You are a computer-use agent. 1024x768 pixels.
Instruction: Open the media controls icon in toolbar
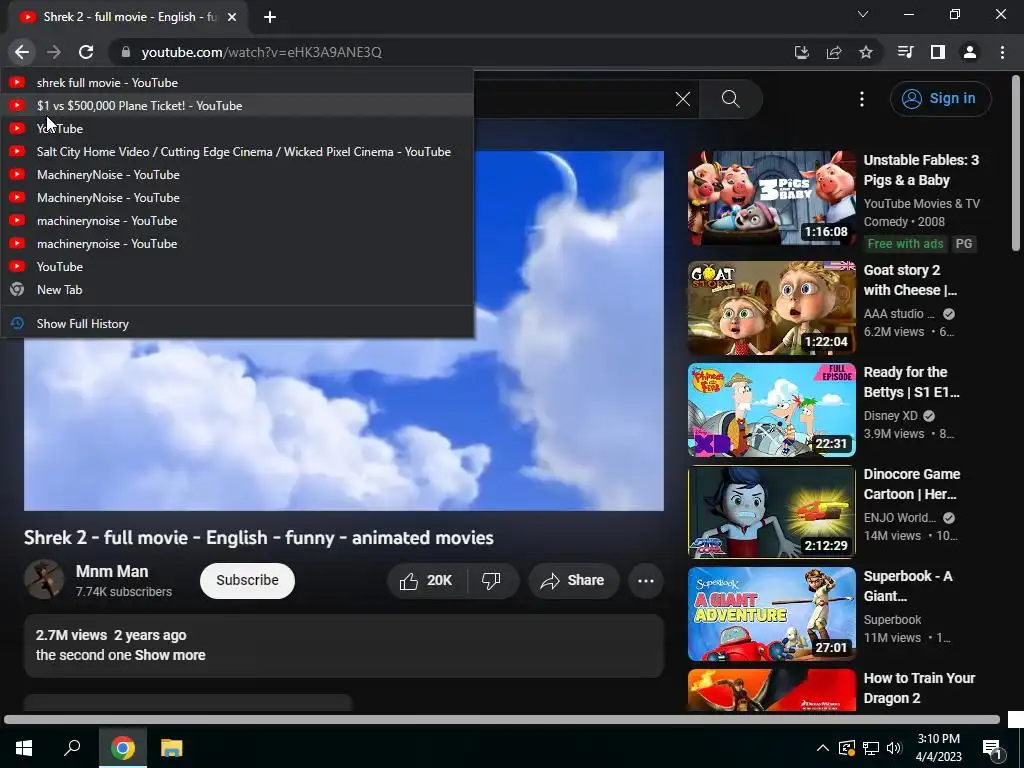coord(905,52)
